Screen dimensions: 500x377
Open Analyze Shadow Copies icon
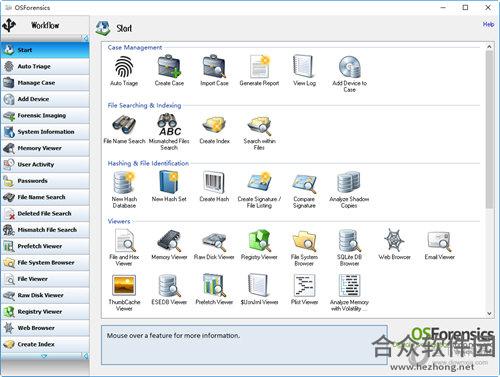349,183
